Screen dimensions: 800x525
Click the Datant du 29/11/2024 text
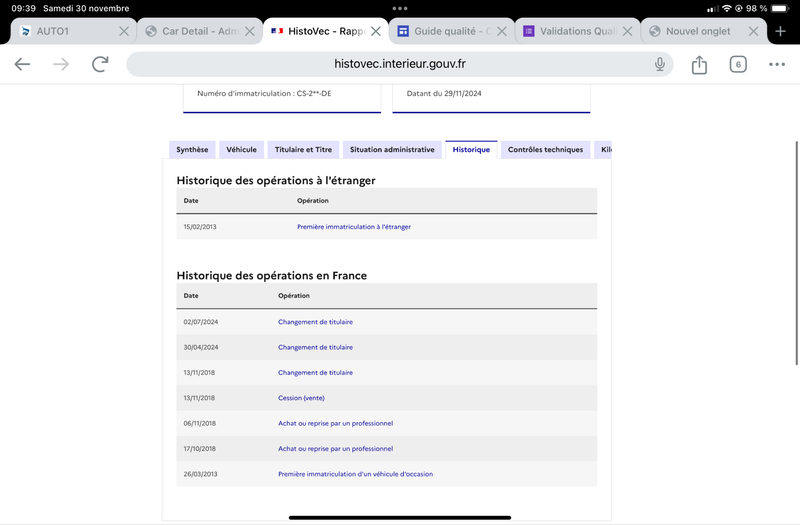tap(444, 93)
